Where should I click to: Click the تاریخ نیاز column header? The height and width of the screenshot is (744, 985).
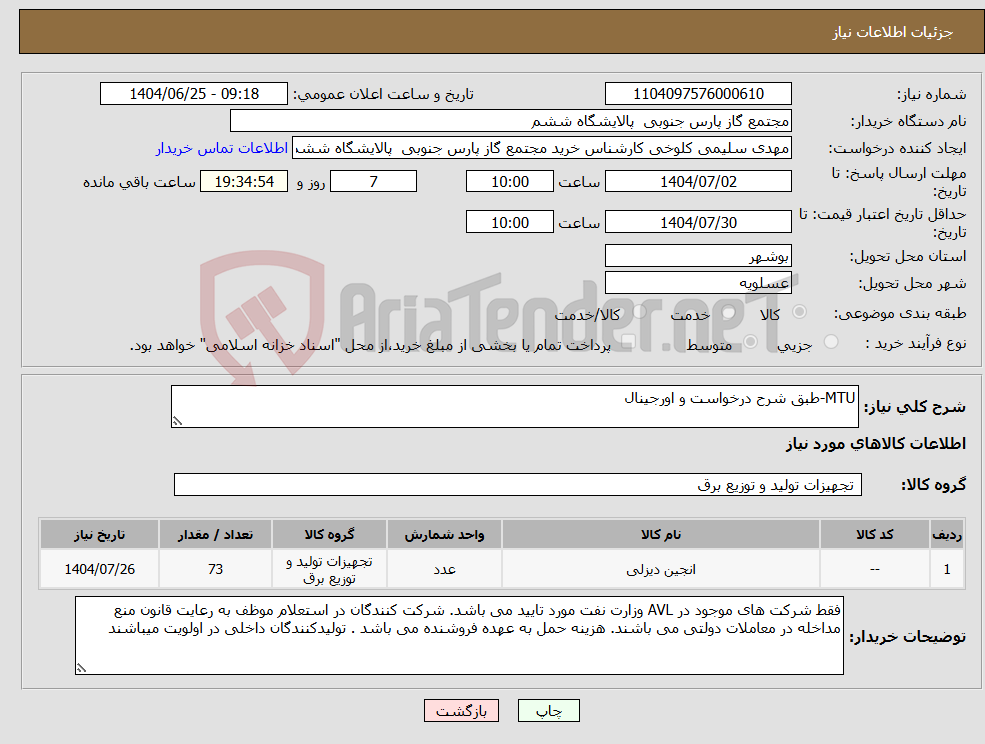(97, 534)
